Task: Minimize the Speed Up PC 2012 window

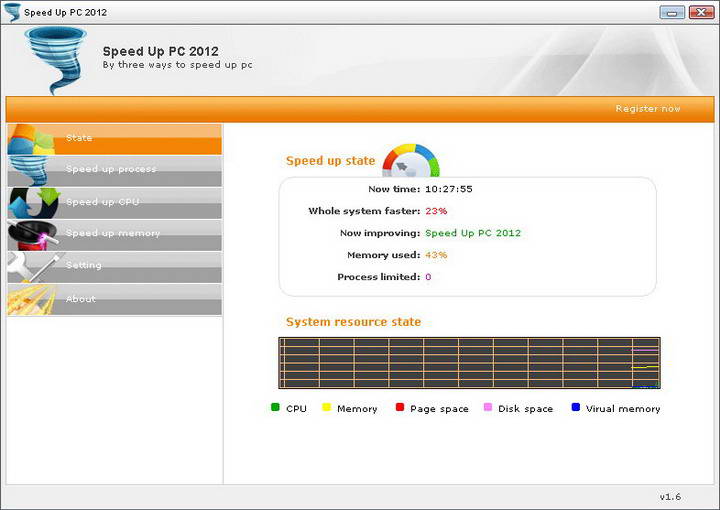Action: (x=672, y=12)
